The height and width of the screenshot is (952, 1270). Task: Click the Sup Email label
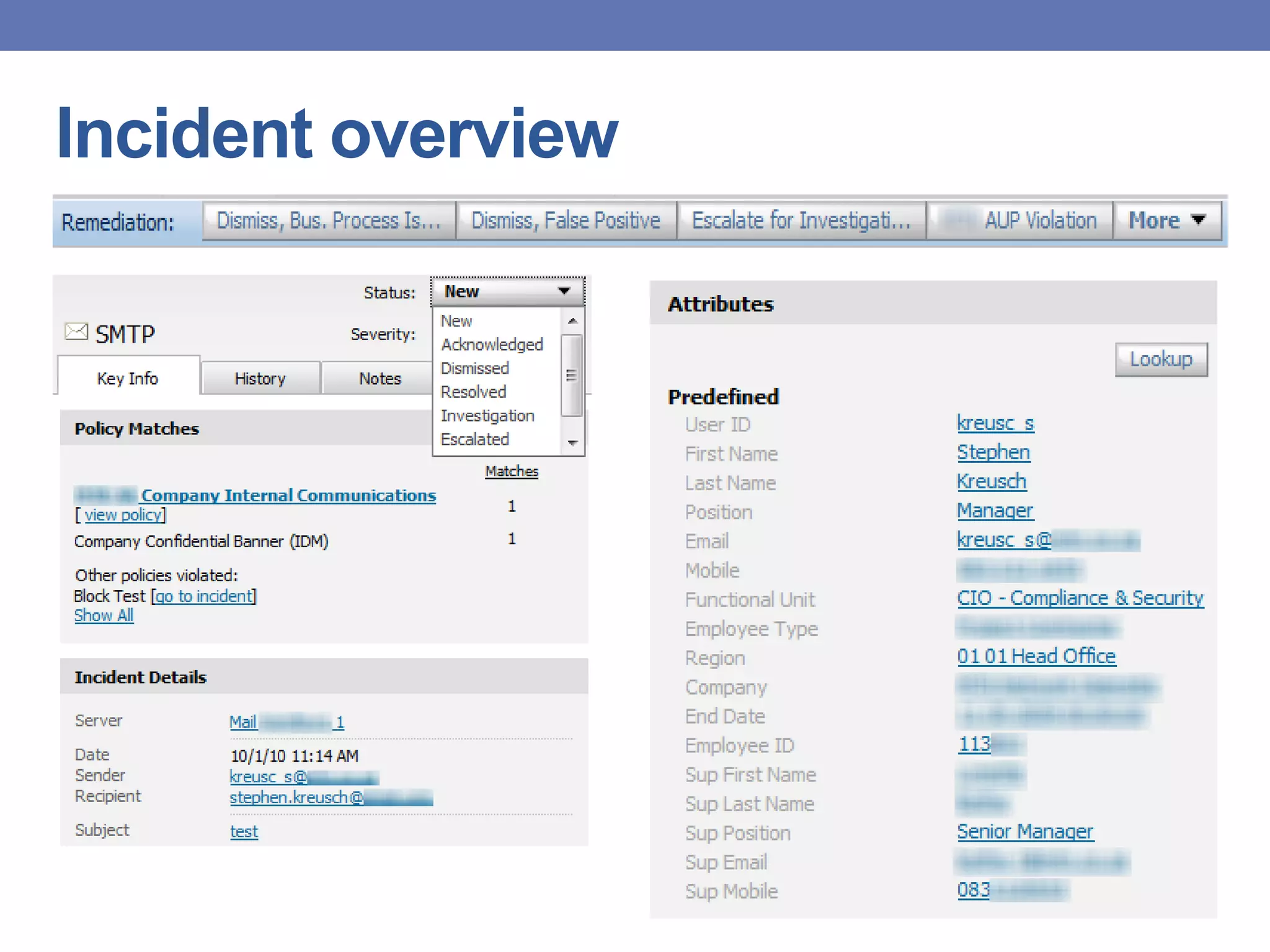click(726, 863)
